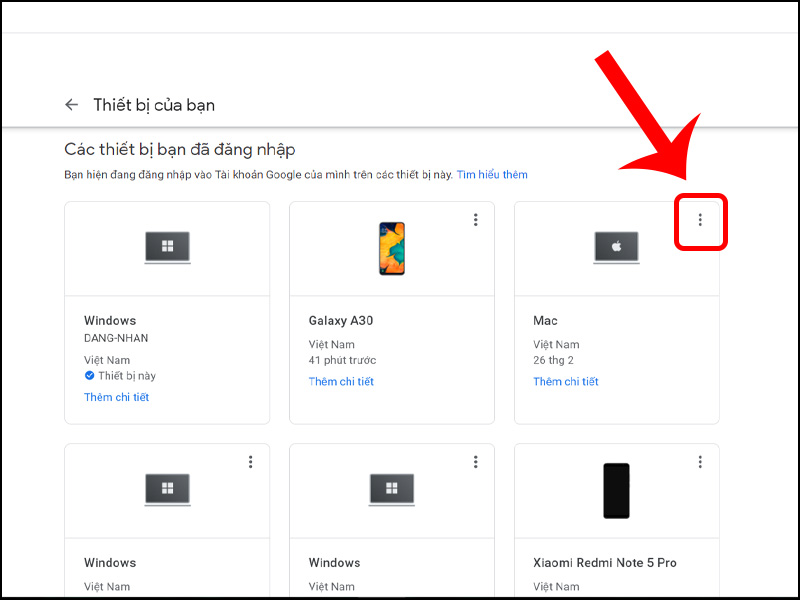Open three-dot menu on bottom-left Windows card

[251, 462]
